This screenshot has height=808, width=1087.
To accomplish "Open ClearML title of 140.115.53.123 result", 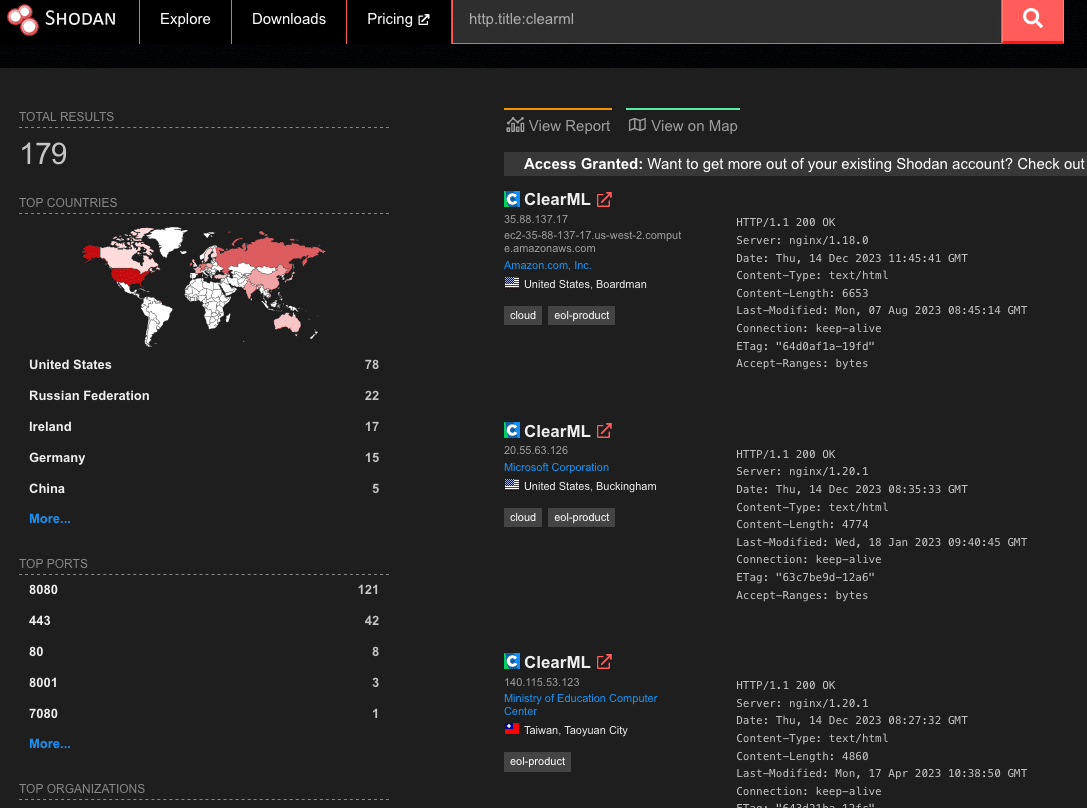I will 557,662.
